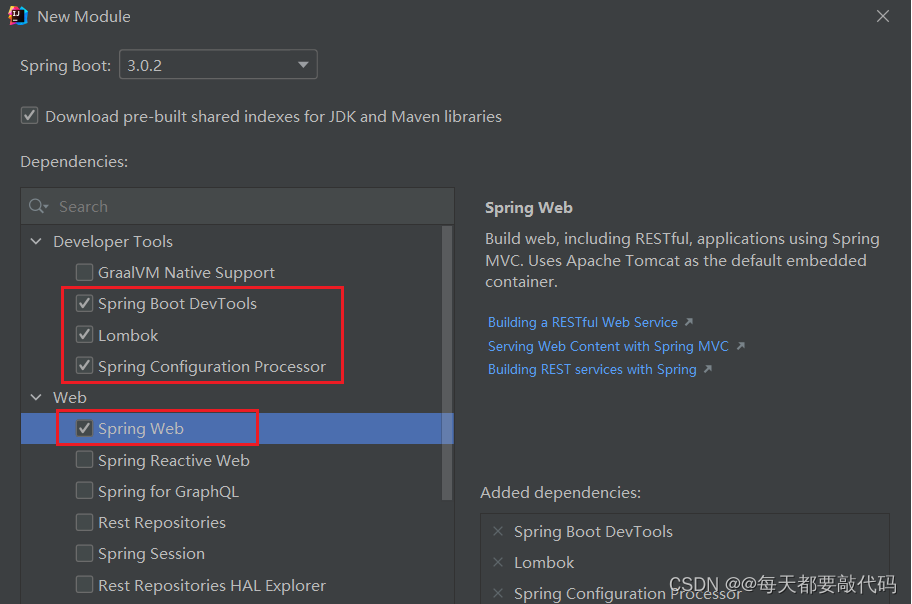912x604 pixels.
Task: Collapse the Developer Tools group
Action: pos(36,241)
